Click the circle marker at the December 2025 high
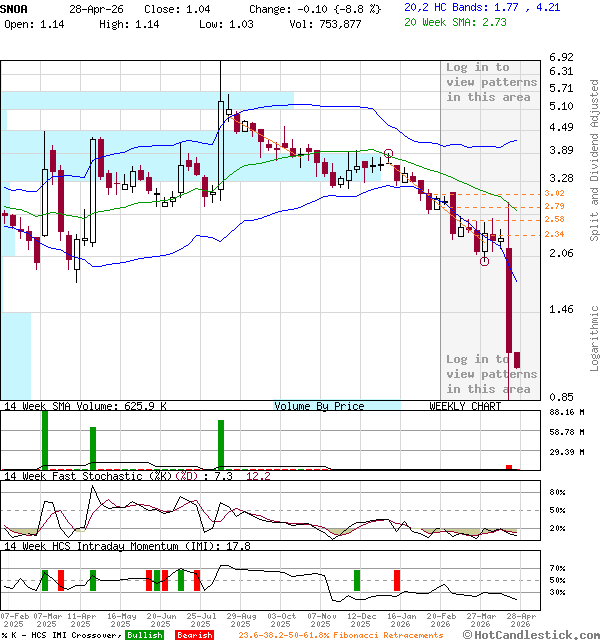The width and height of the screenshot is (600, 640). pyautogui.click(x=388, y=154)
